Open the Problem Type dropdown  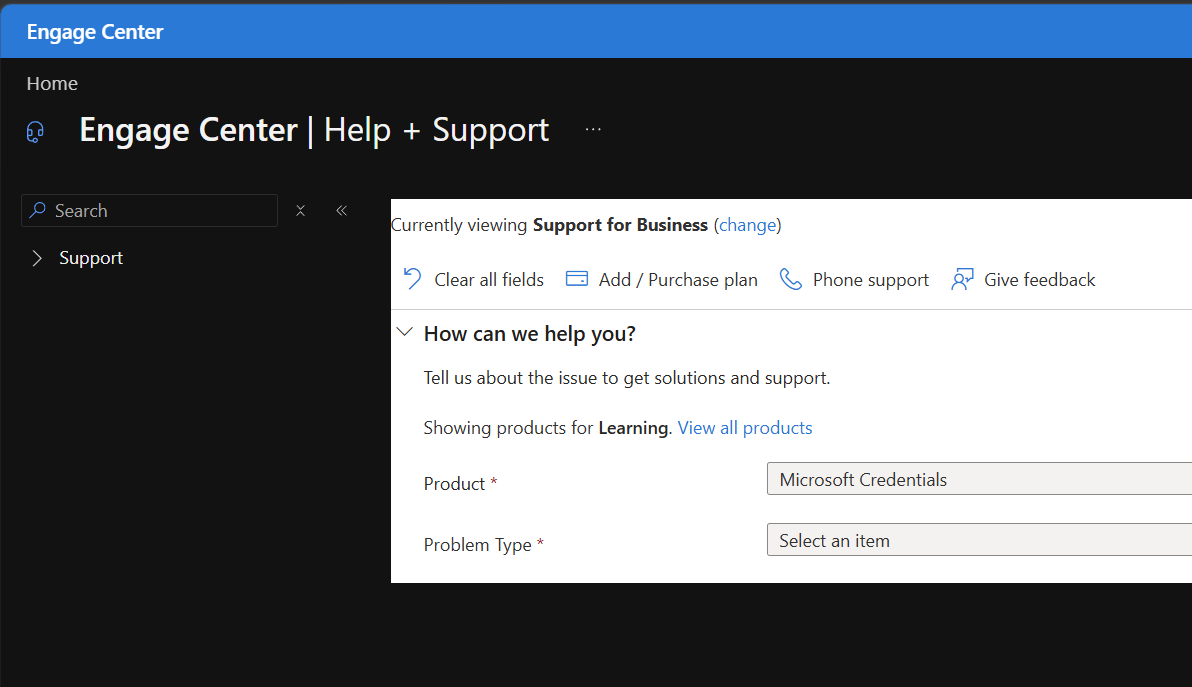point(979,540)
